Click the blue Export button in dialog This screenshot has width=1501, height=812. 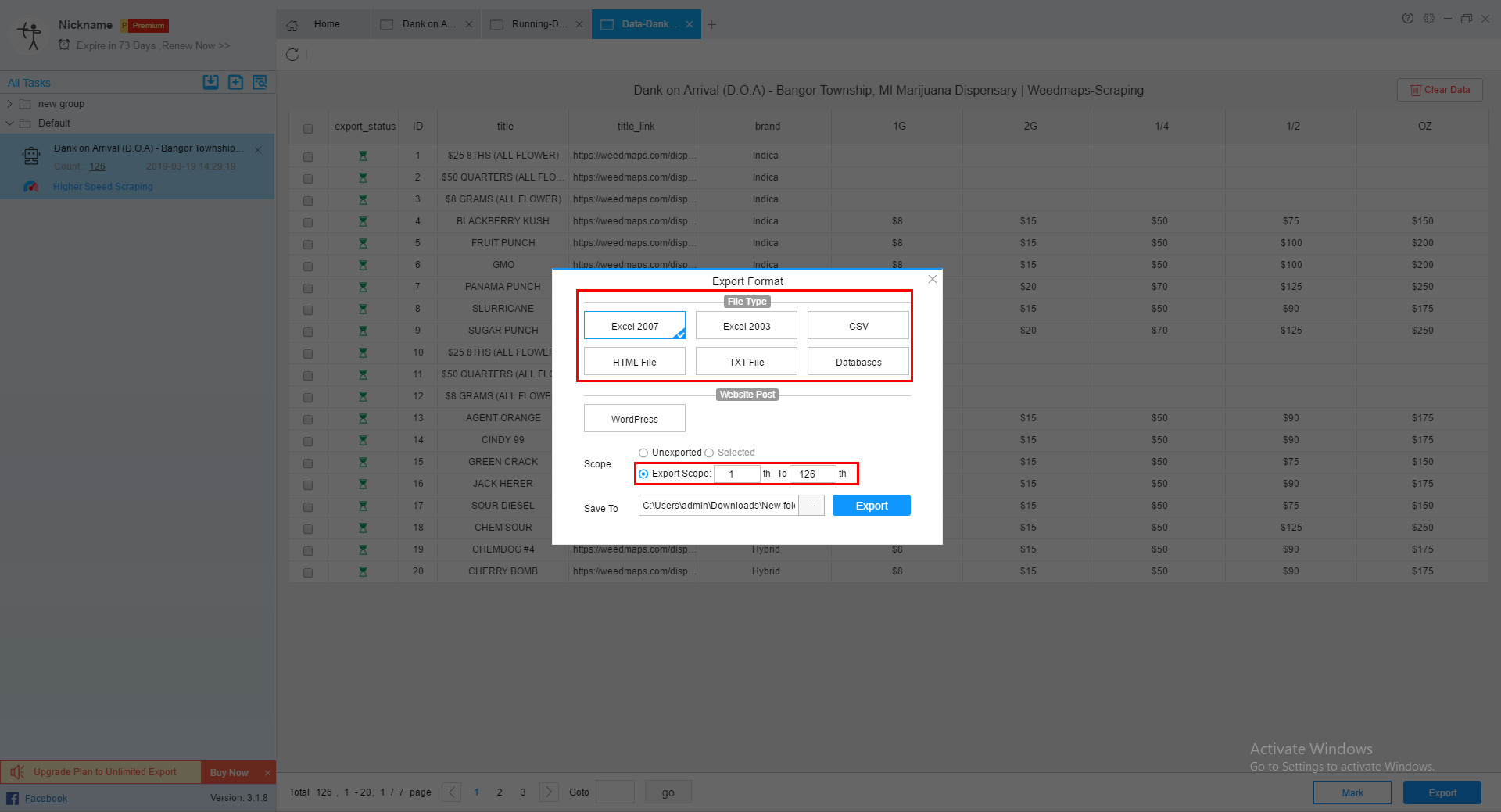click(x=872, y=506)
